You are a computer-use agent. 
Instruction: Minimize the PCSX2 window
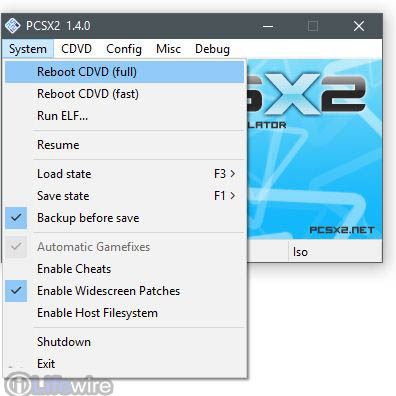pos(267,26)
